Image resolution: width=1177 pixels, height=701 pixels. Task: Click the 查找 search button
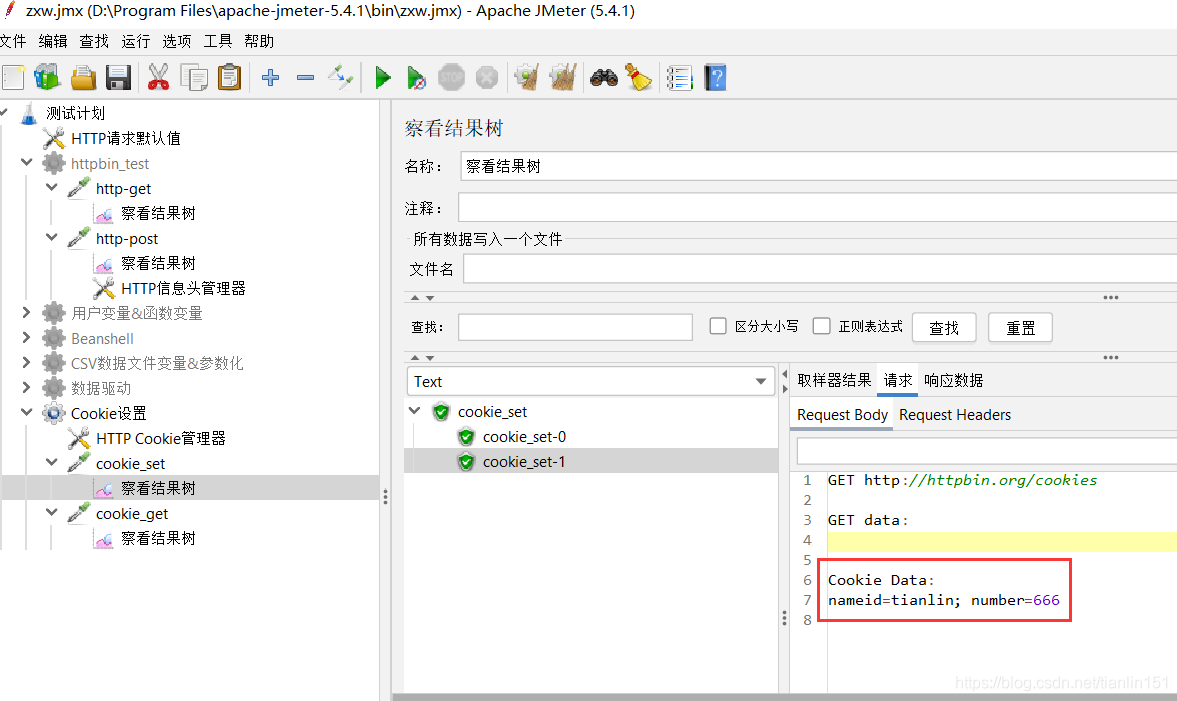(944, 328)
